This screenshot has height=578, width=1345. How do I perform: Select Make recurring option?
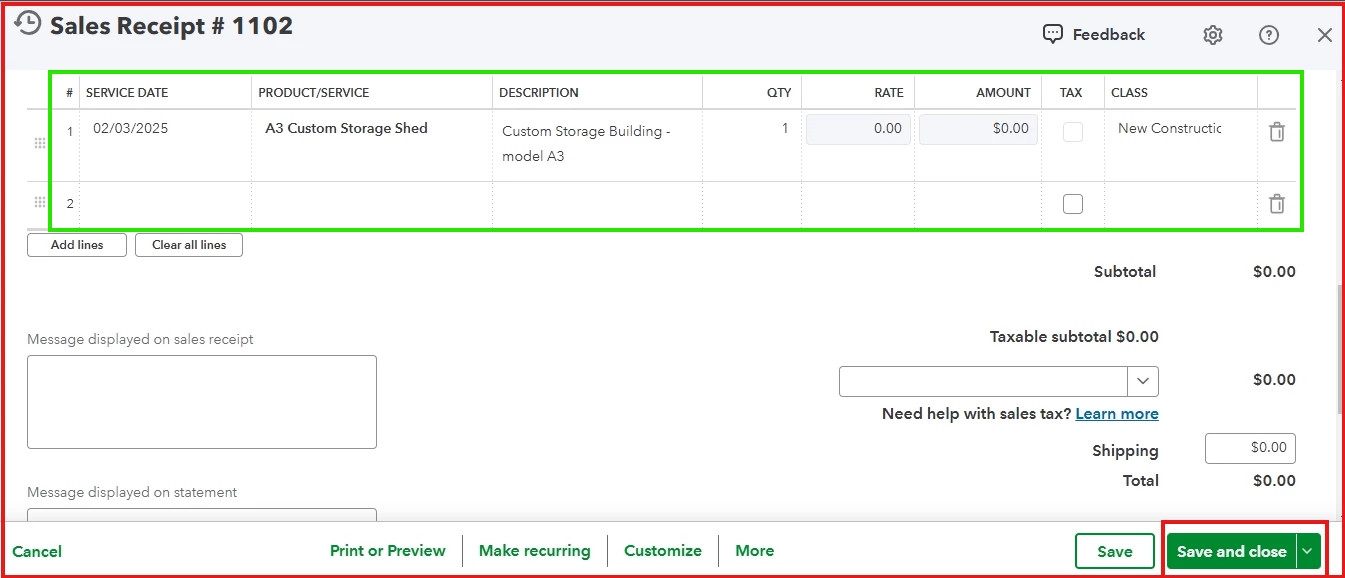click(535, 550)
